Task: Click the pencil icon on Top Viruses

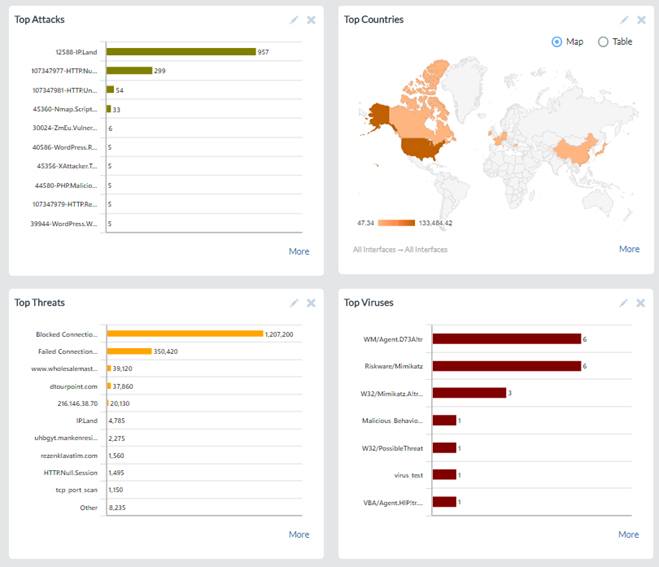Action: click(624, 302)
